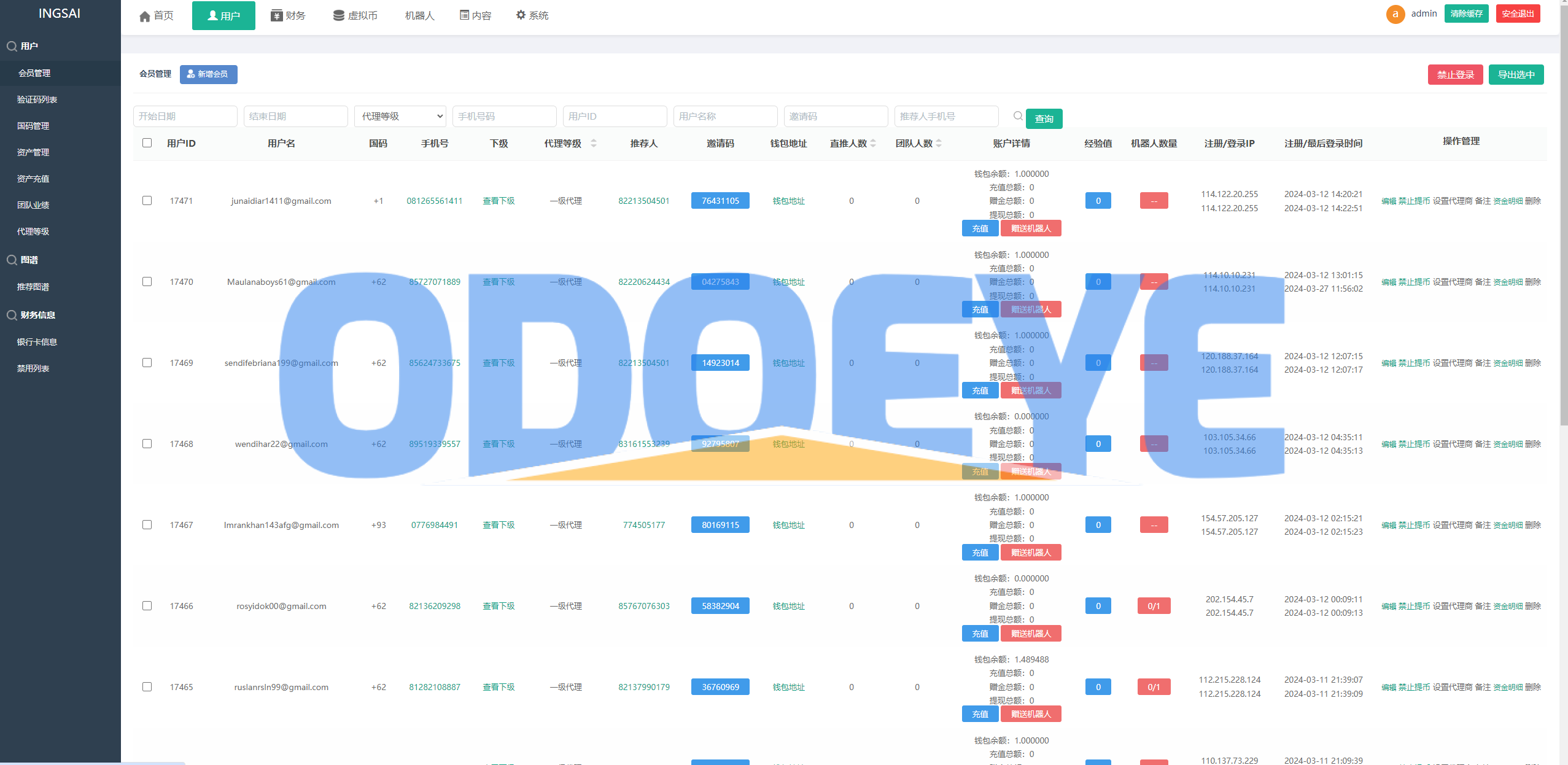Focus the 推荐人手机号 filter field

tap(947, 116)
